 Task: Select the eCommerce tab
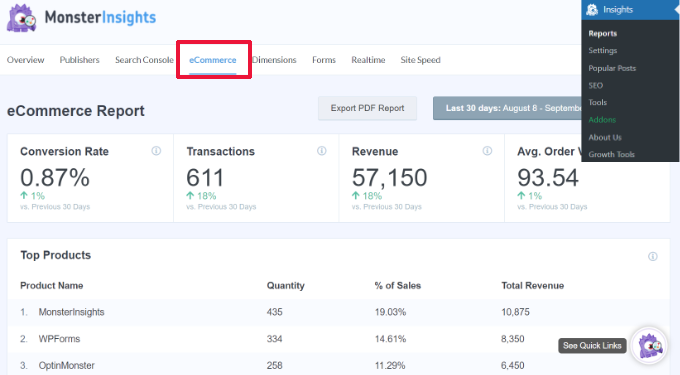coord(212,60)
